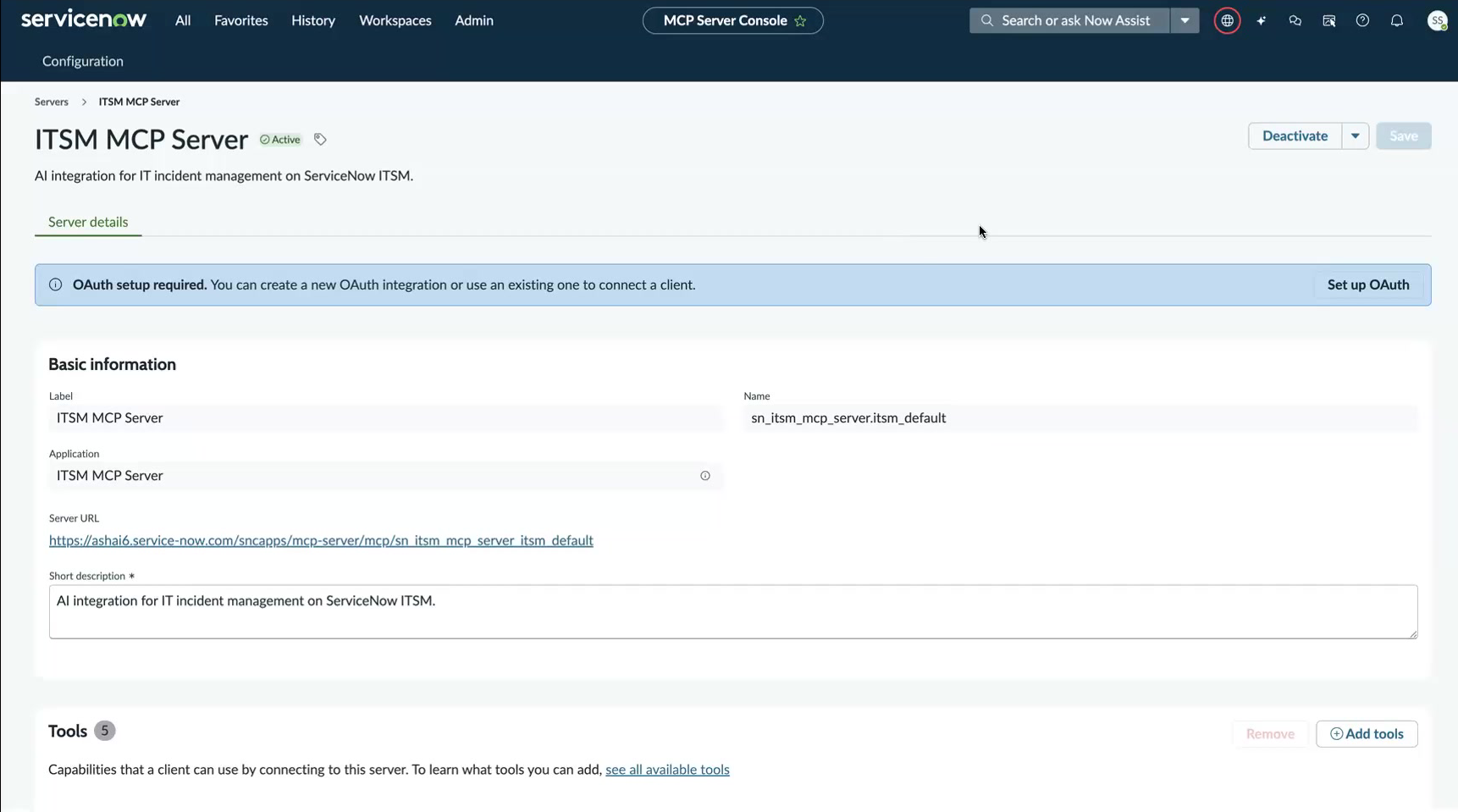
Task: Click the Application field info icon
Action: pos(705,476)
